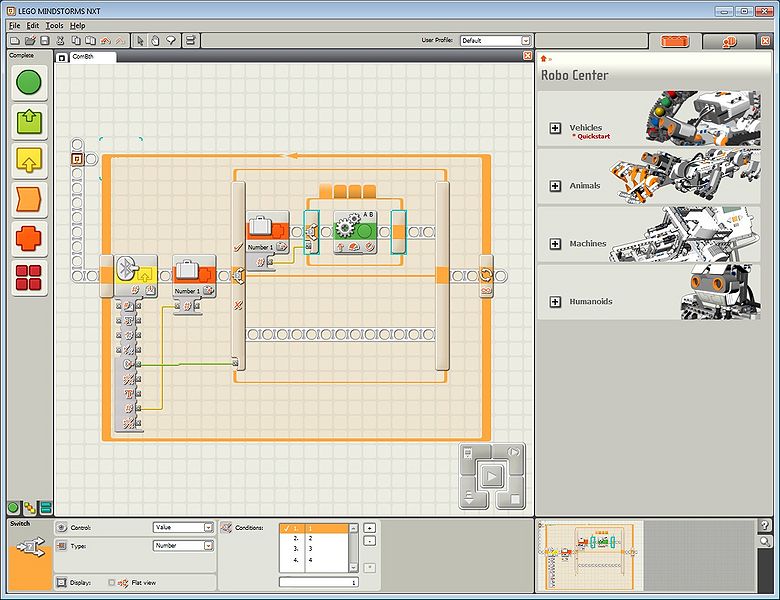Select the Comment tool in toolbar
Viewport: 780px width, 600px height.
pos(171,41)
